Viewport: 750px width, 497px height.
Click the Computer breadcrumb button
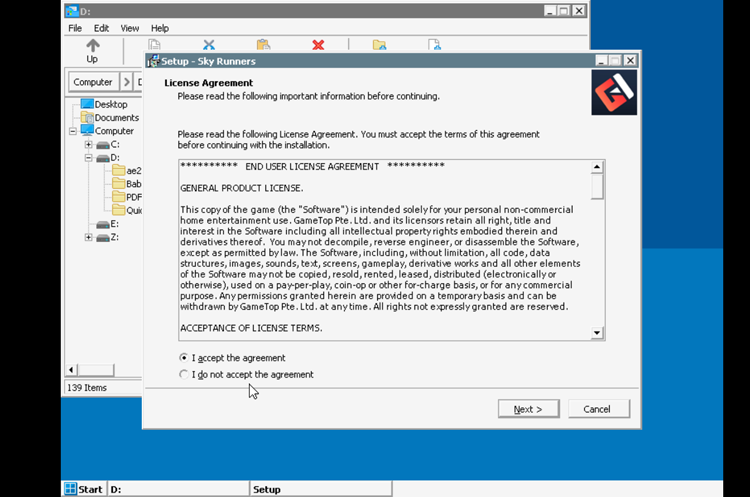[x=93, y=82]
